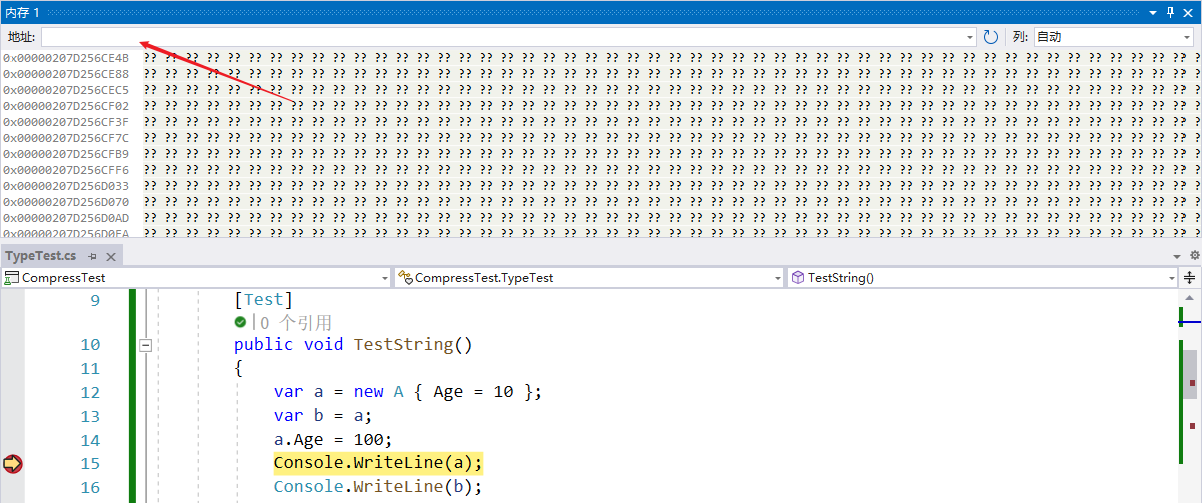Click the memory address input field

click(x=500, y=37)
